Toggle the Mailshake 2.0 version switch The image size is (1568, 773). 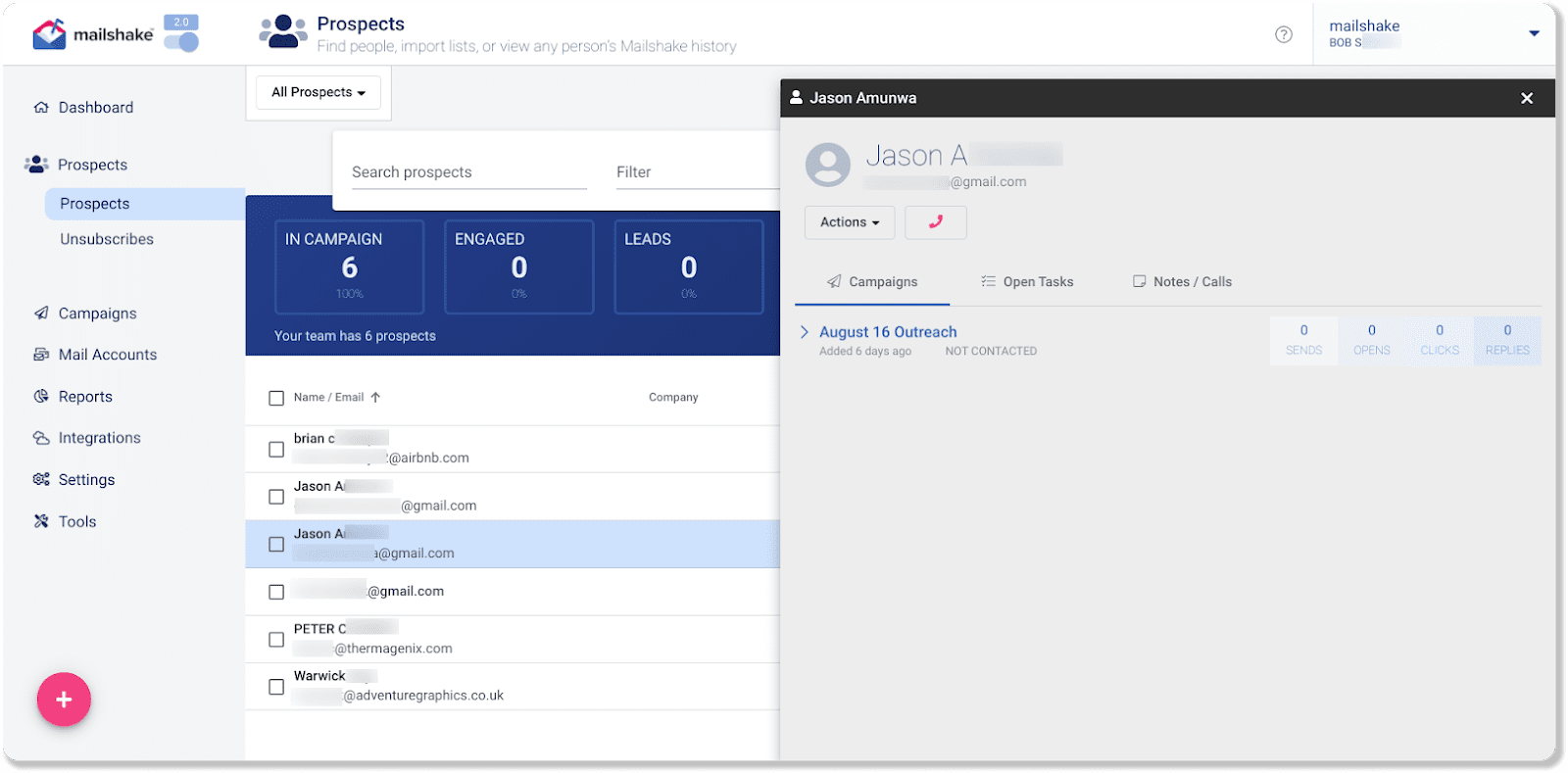pos(181,40)
